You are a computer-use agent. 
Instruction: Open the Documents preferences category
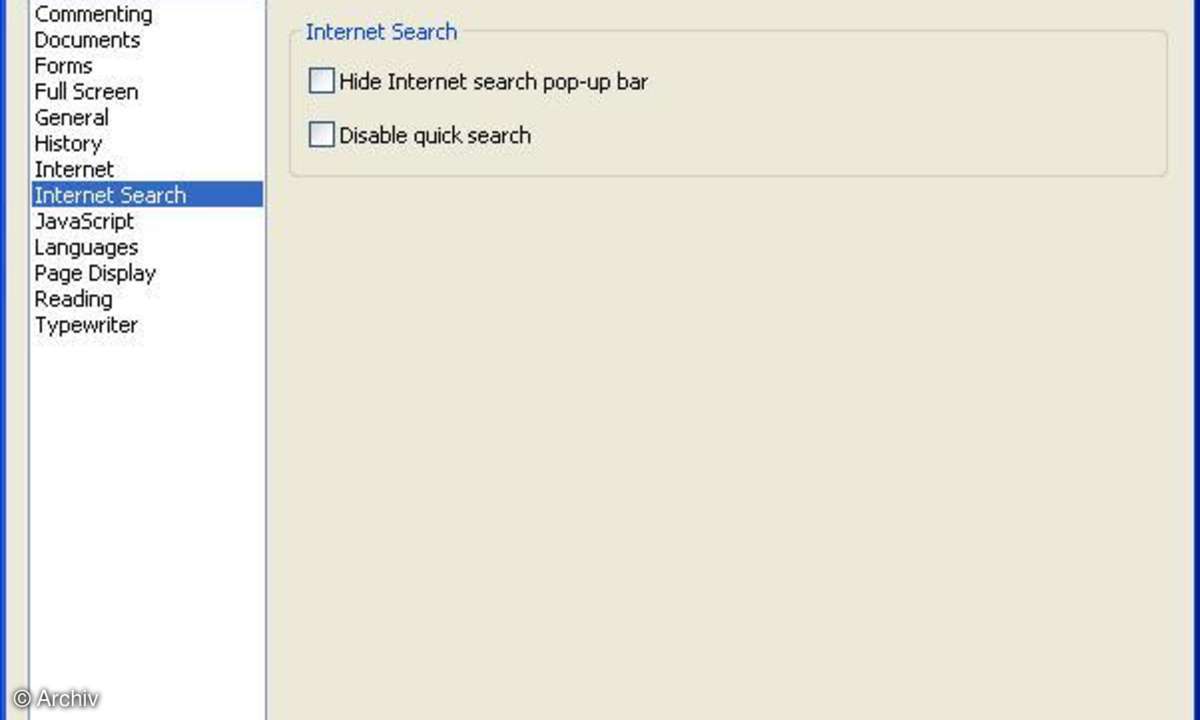(x=87, y=40)
